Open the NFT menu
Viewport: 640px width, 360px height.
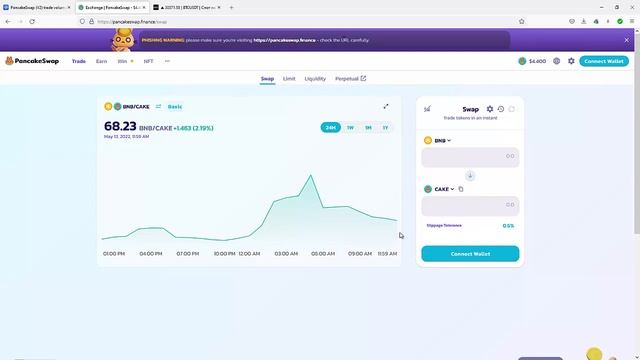coord(148,61)
